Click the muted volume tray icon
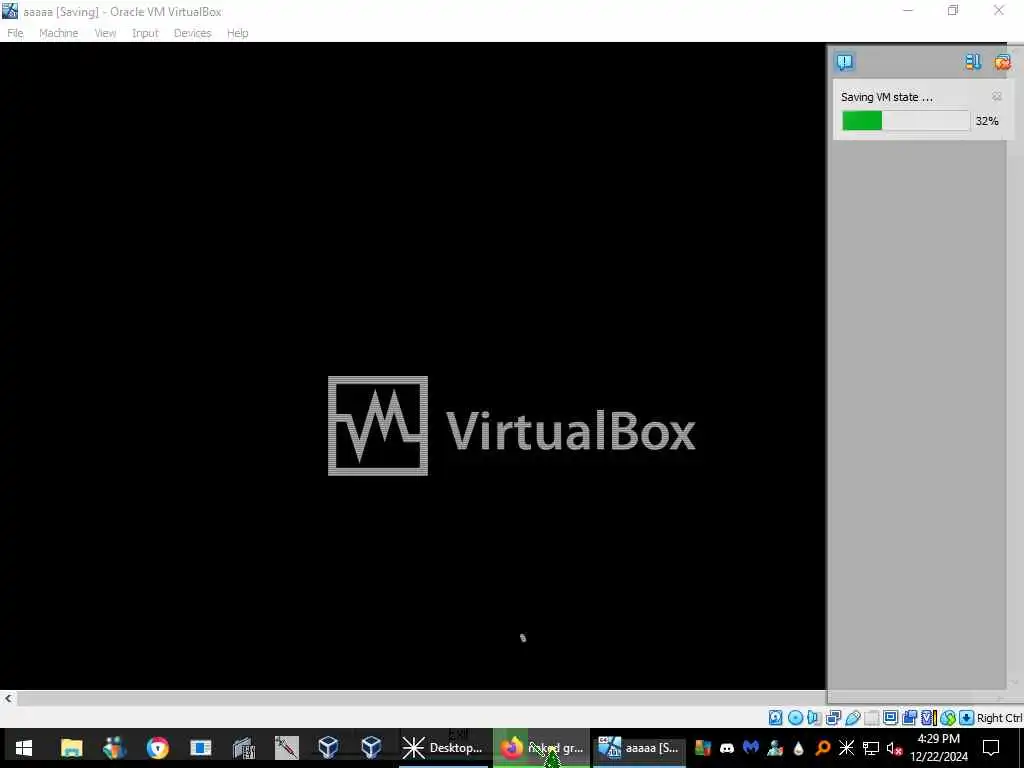1024x768 pixels. [x=894, y=748]
